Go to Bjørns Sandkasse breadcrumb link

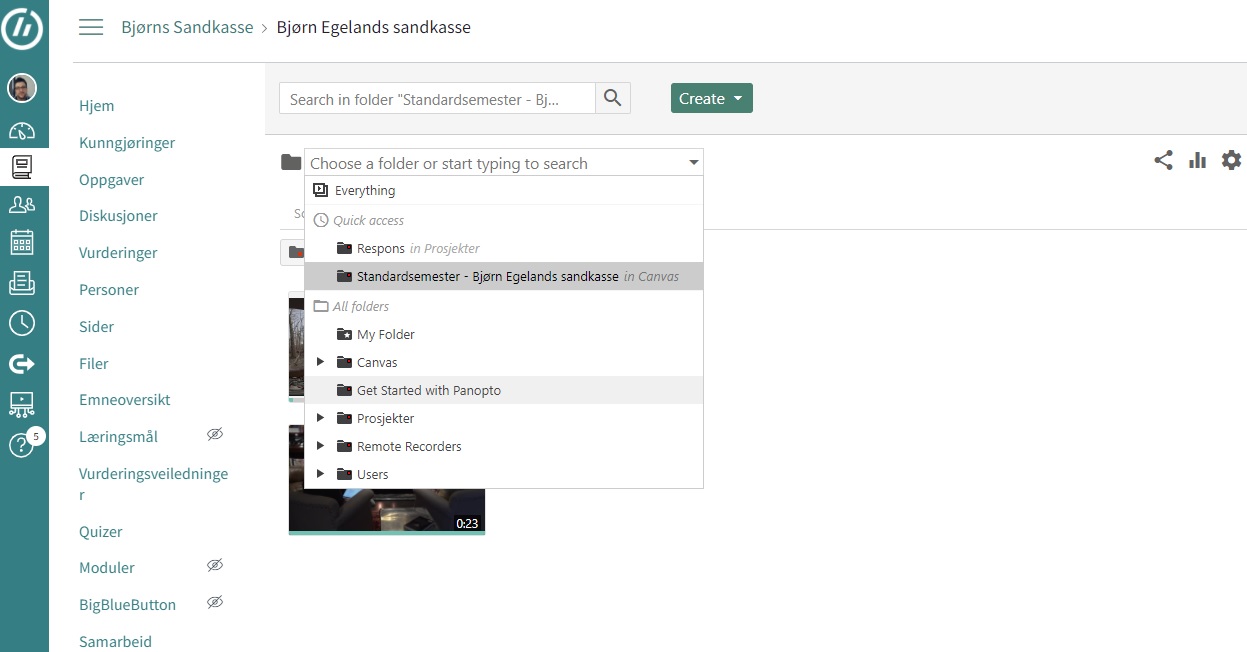point(187,27)
